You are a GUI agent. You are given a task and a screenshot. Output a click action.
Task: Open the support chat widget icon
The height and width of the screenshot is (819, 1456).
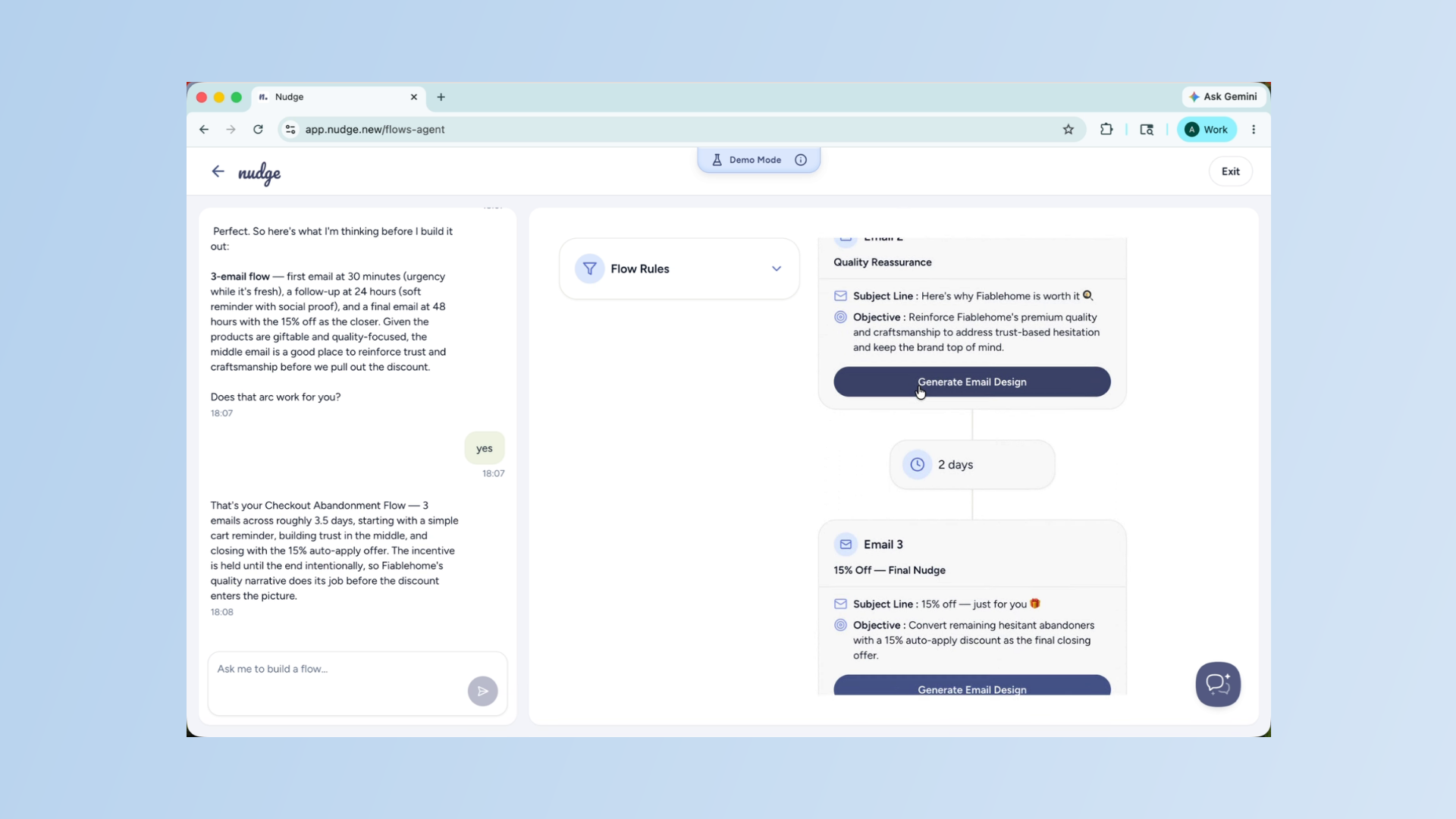tap(1218, 684)
